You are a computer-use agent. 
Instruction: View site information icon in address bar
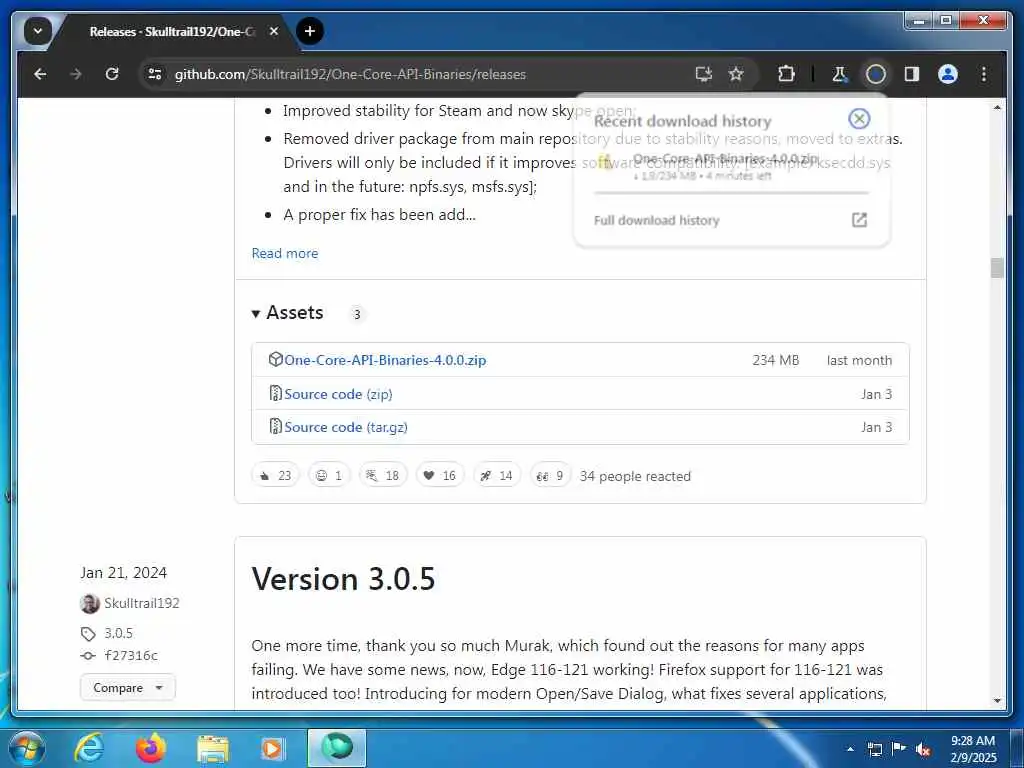155,74
